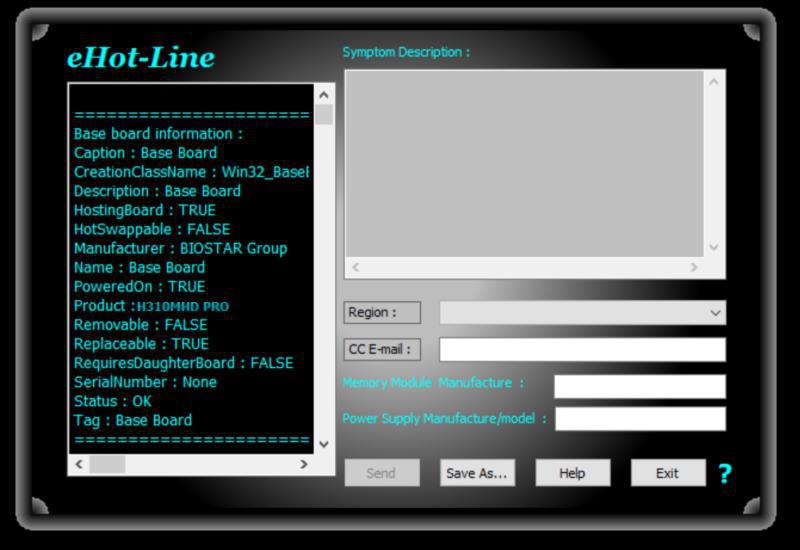Exit the eHot-Line application
Viewport: 800px width, 550px height.
tap(668, 473)
